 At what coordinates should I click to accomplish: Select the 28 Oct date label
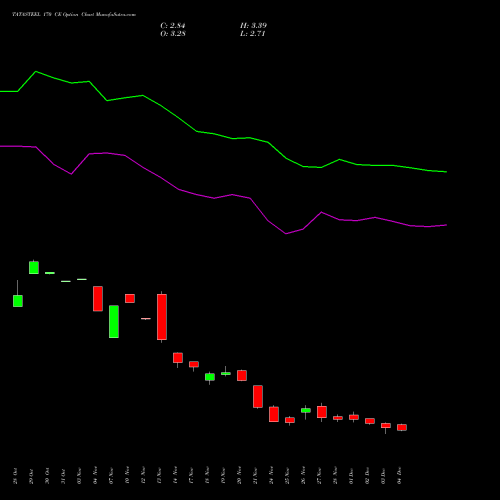coord(15,476)
